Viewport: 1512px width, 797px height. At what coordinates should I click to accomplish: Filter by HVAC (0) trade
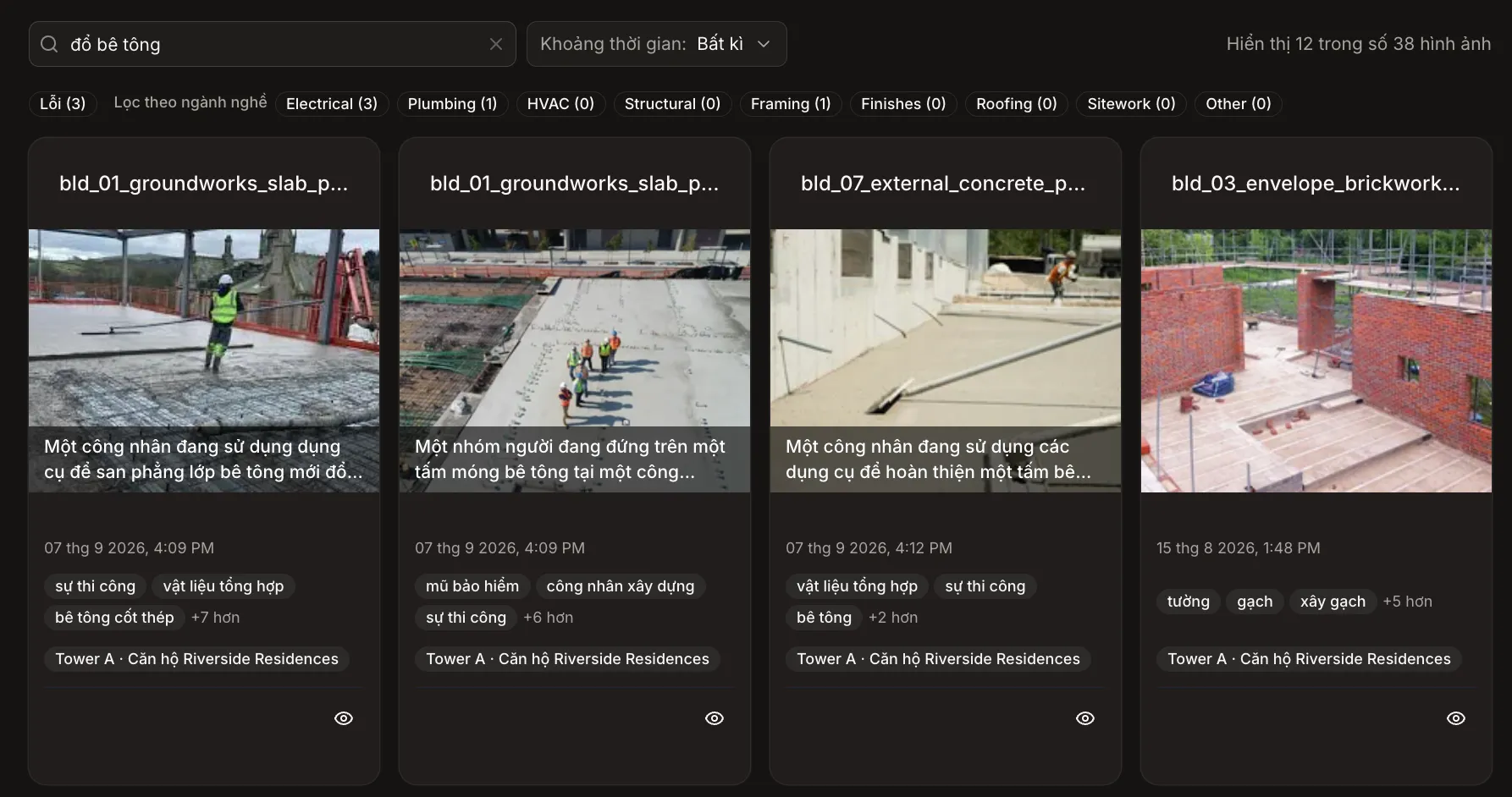pos(560,103)
